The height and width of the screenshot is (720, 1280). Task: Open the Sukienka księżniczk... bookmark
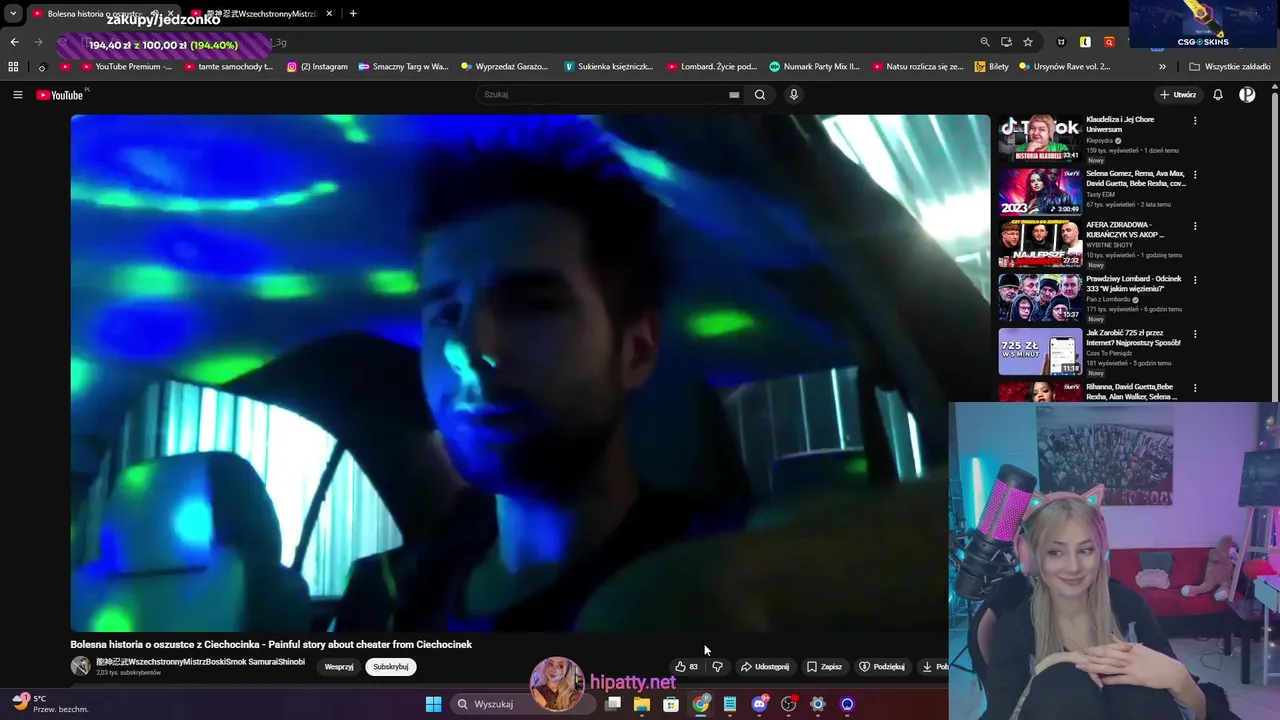pyautogui.click(x=608, y=67)
